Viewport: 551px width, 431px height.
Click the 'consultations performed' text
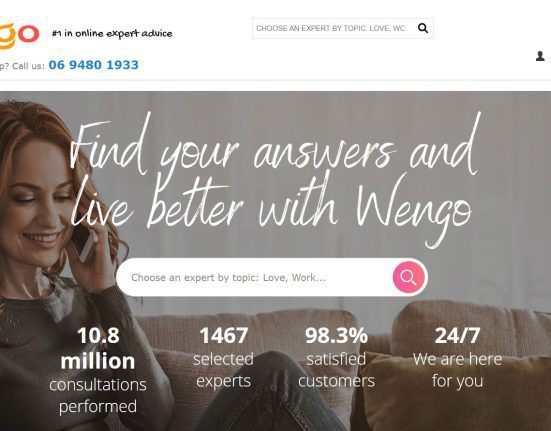(98, 396)
